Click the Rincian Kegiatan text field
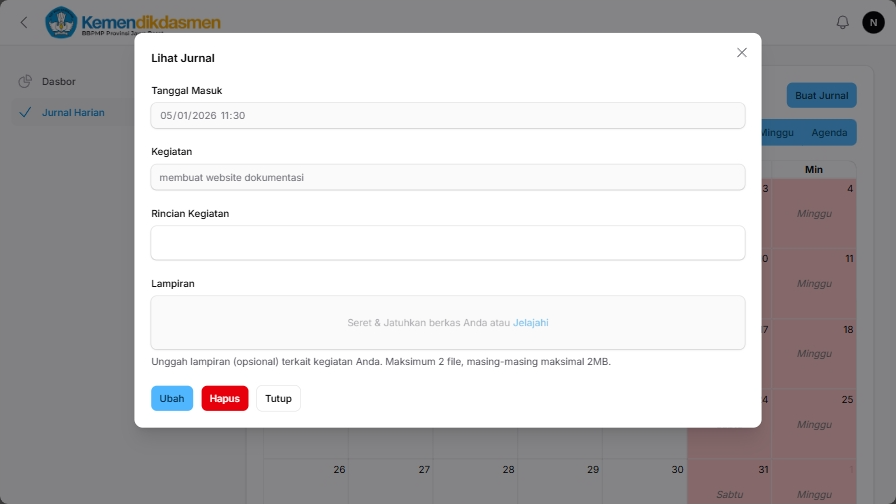Screen dimensions: 896x504 pyautogui.click(x=447, y=243)
